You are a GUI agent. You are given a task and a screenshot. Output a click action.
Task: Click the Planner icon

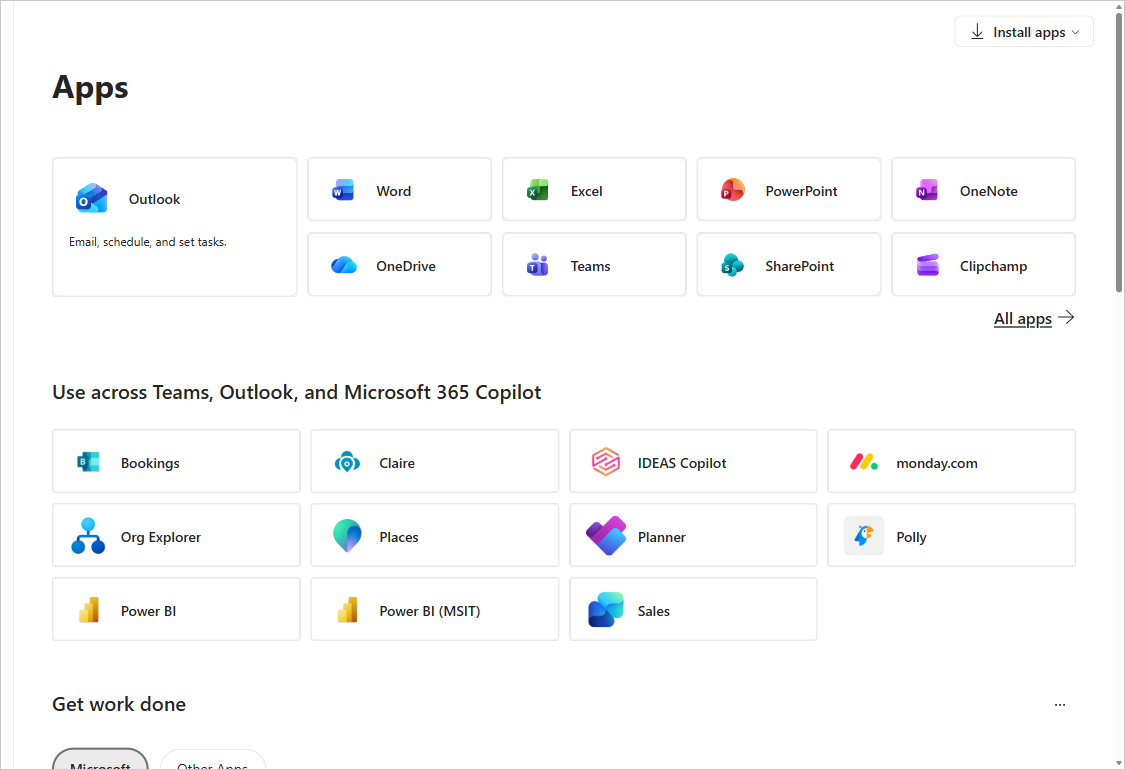(x=606, y=536)
